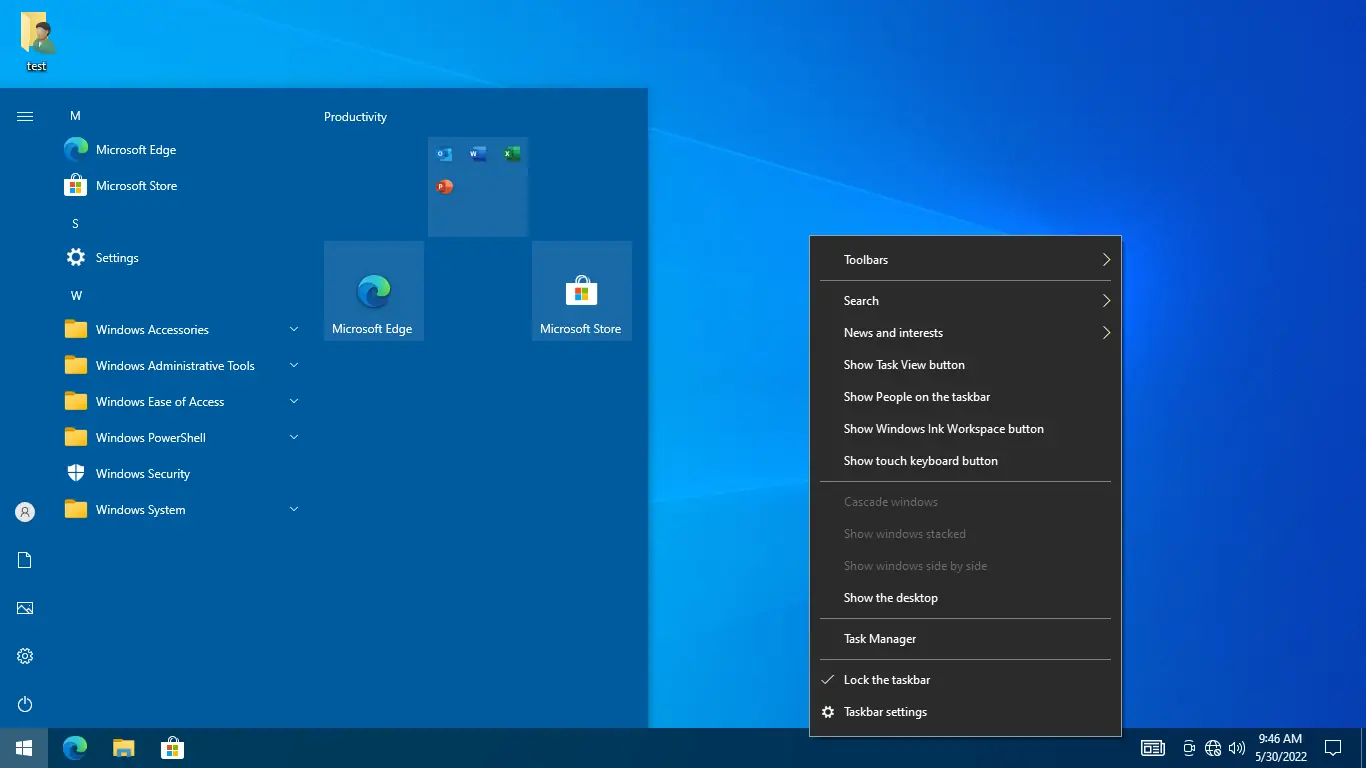Open the Pictures icon in Start sidebar

click(x=25, y=608)
